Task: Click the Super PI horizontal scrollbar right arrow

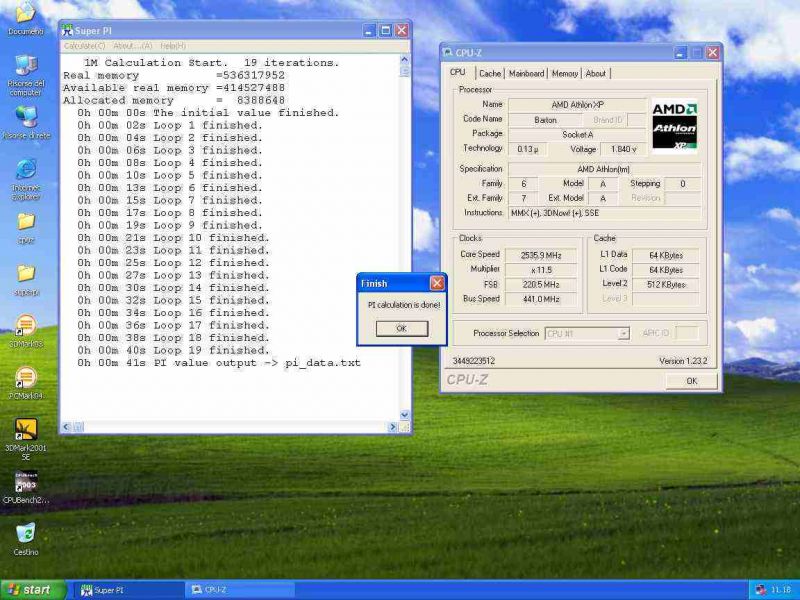Action: coord(392,427)
